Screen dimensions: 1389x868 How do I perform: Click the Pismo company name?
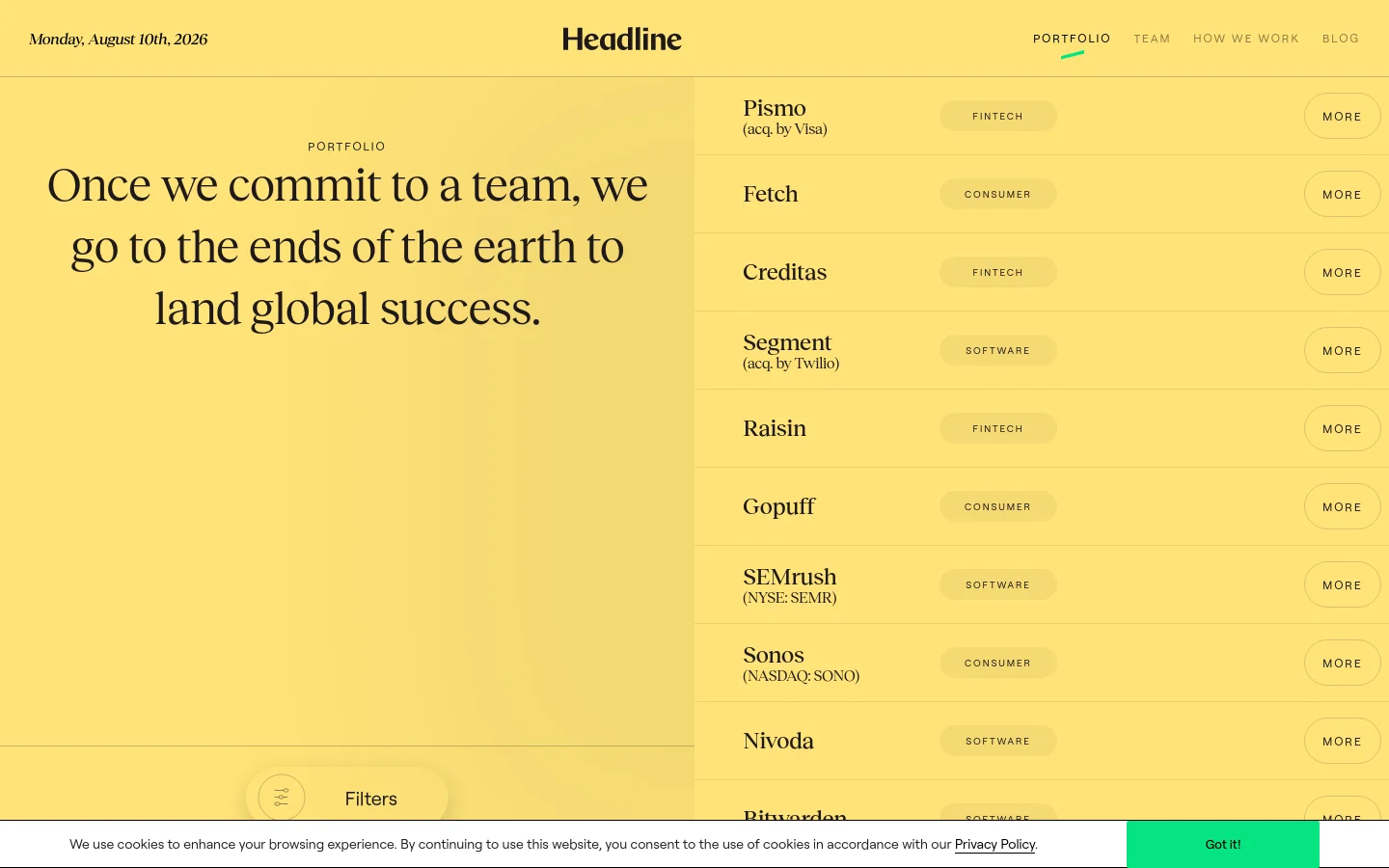(x=775, y=108)
